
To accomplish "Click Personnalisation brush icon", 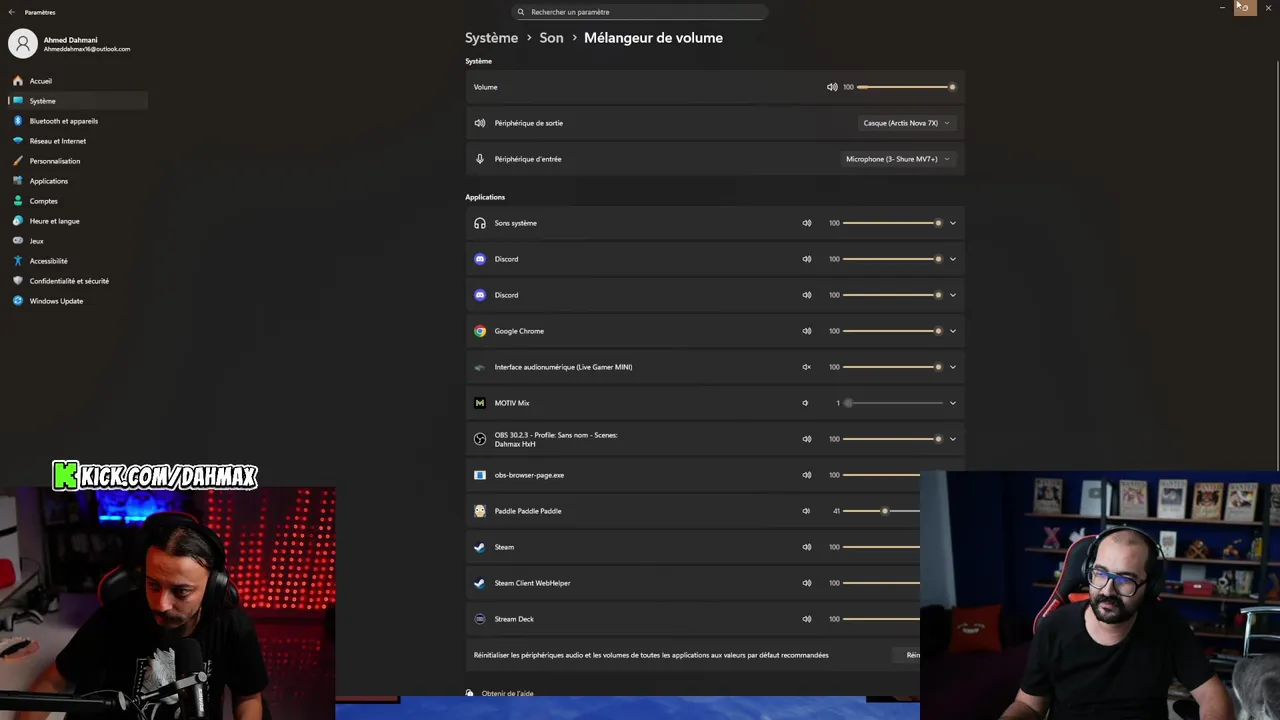I will (x=18, y=161).
